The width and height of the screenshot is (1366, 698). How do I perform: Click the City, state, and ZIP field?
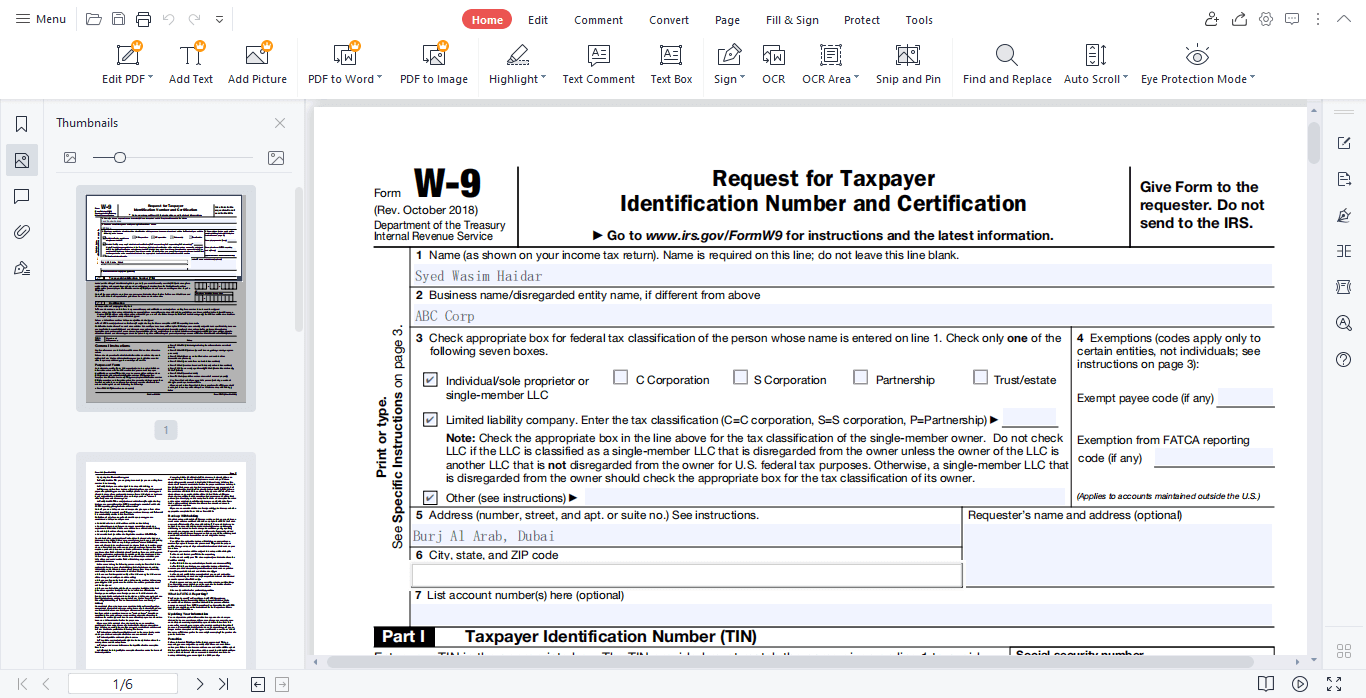click(686, 575)
